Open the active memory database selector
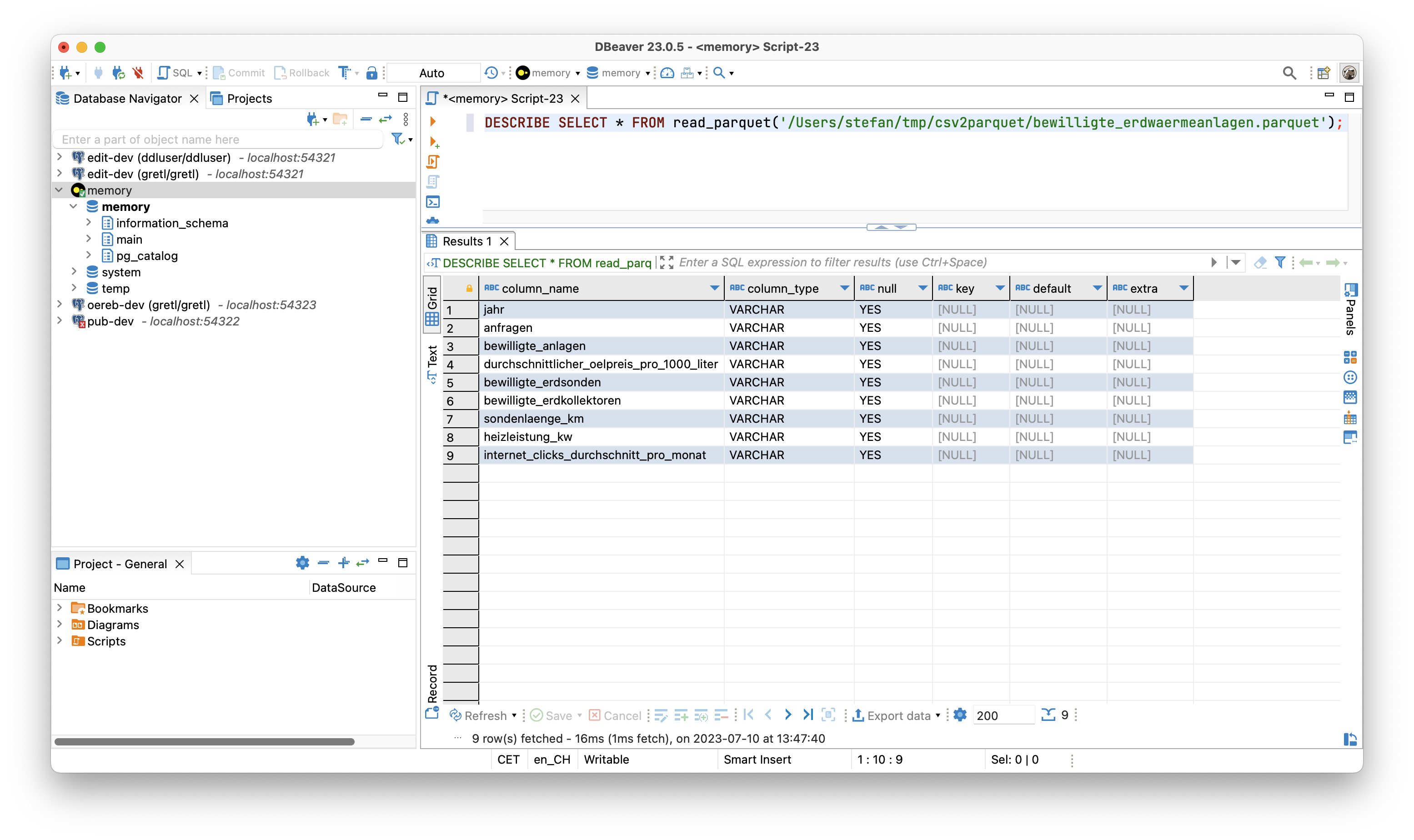This screenshot has height=840, width=1414. (x=618, y=72)
